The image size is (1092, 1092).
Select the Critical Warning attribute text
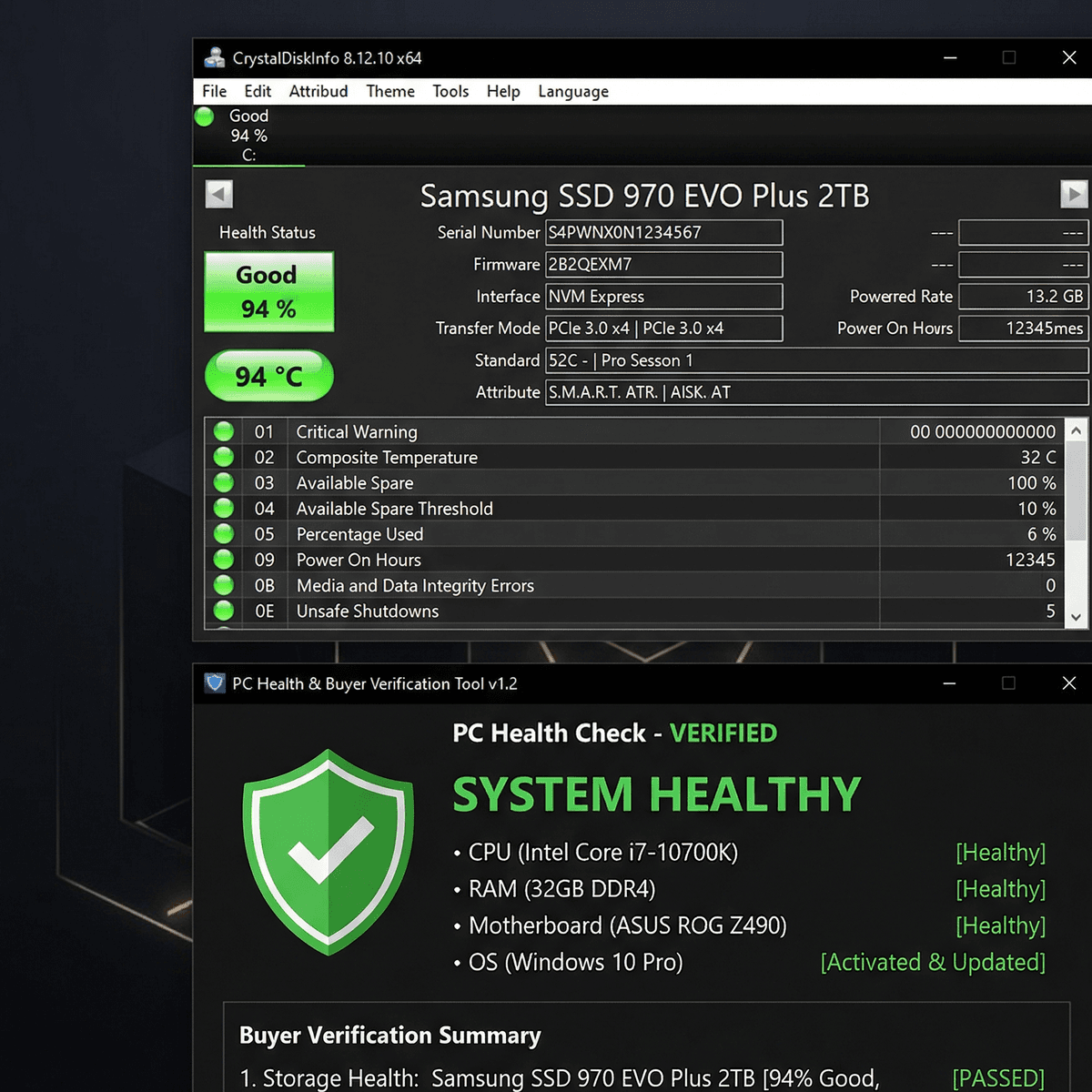(x=357, y=432)
